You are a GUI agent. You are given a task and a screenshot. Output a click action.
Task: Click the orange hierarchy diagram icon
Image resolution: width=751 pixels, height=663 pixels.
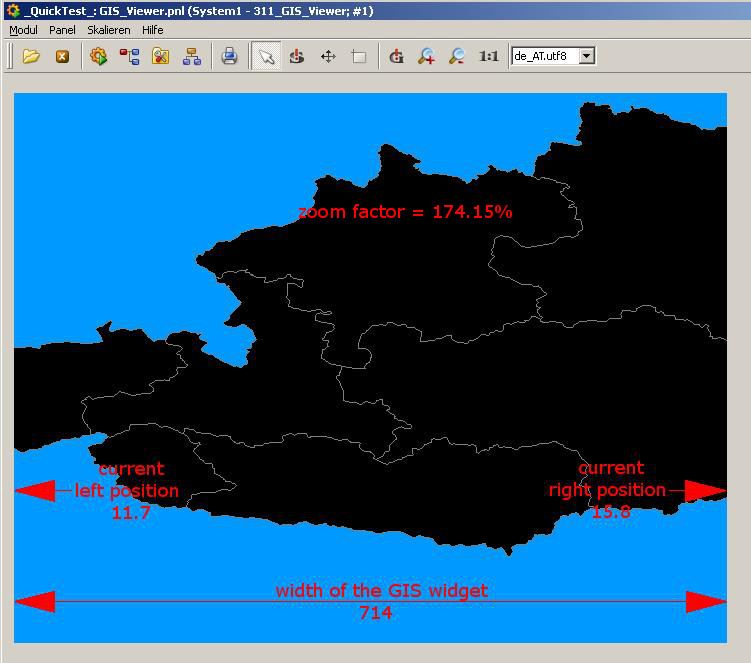[191, 56]
